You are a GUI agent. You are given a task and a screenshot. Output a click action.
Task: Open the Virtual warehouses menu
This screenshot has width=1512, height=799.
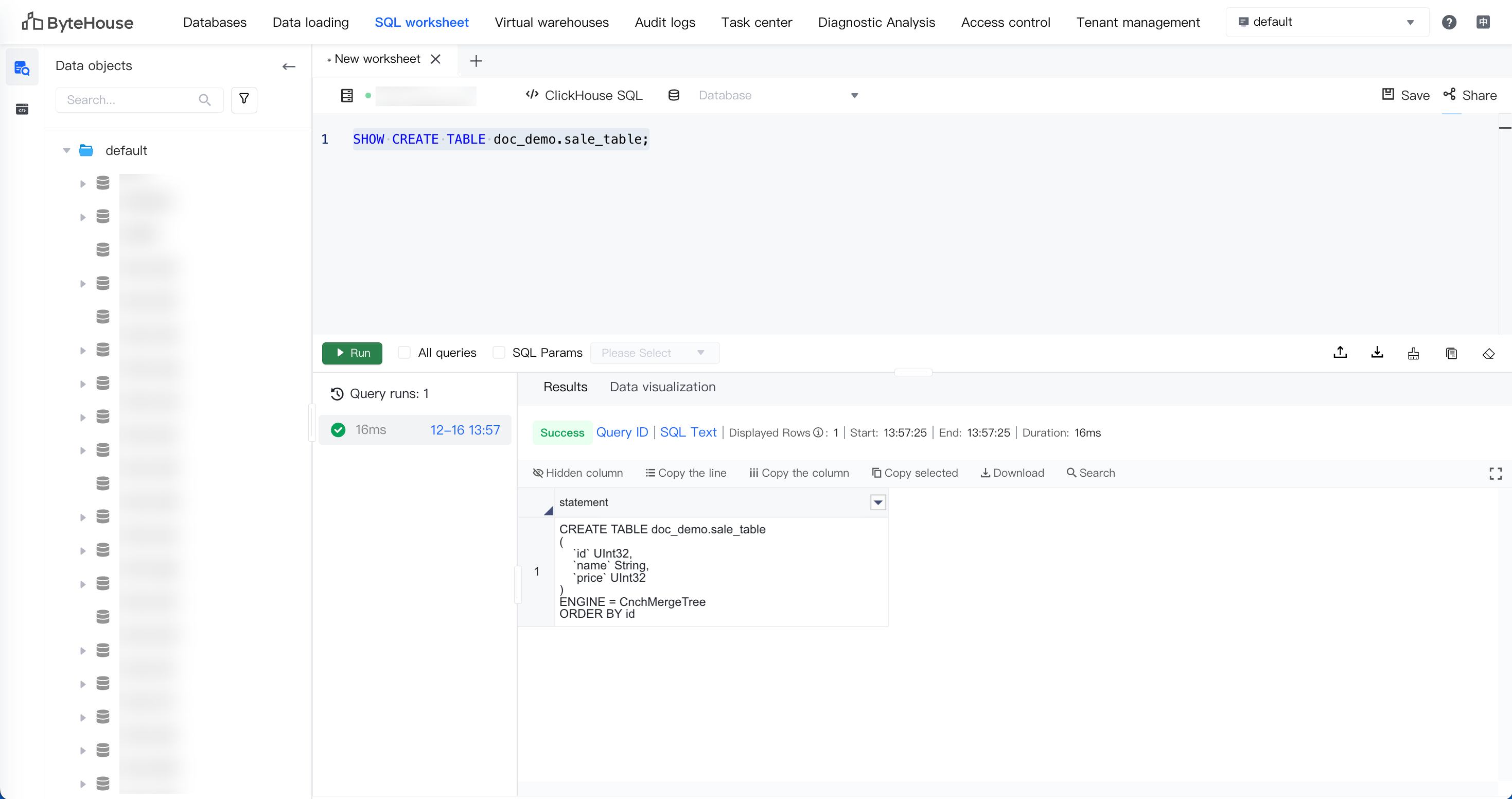coord(551,22)
